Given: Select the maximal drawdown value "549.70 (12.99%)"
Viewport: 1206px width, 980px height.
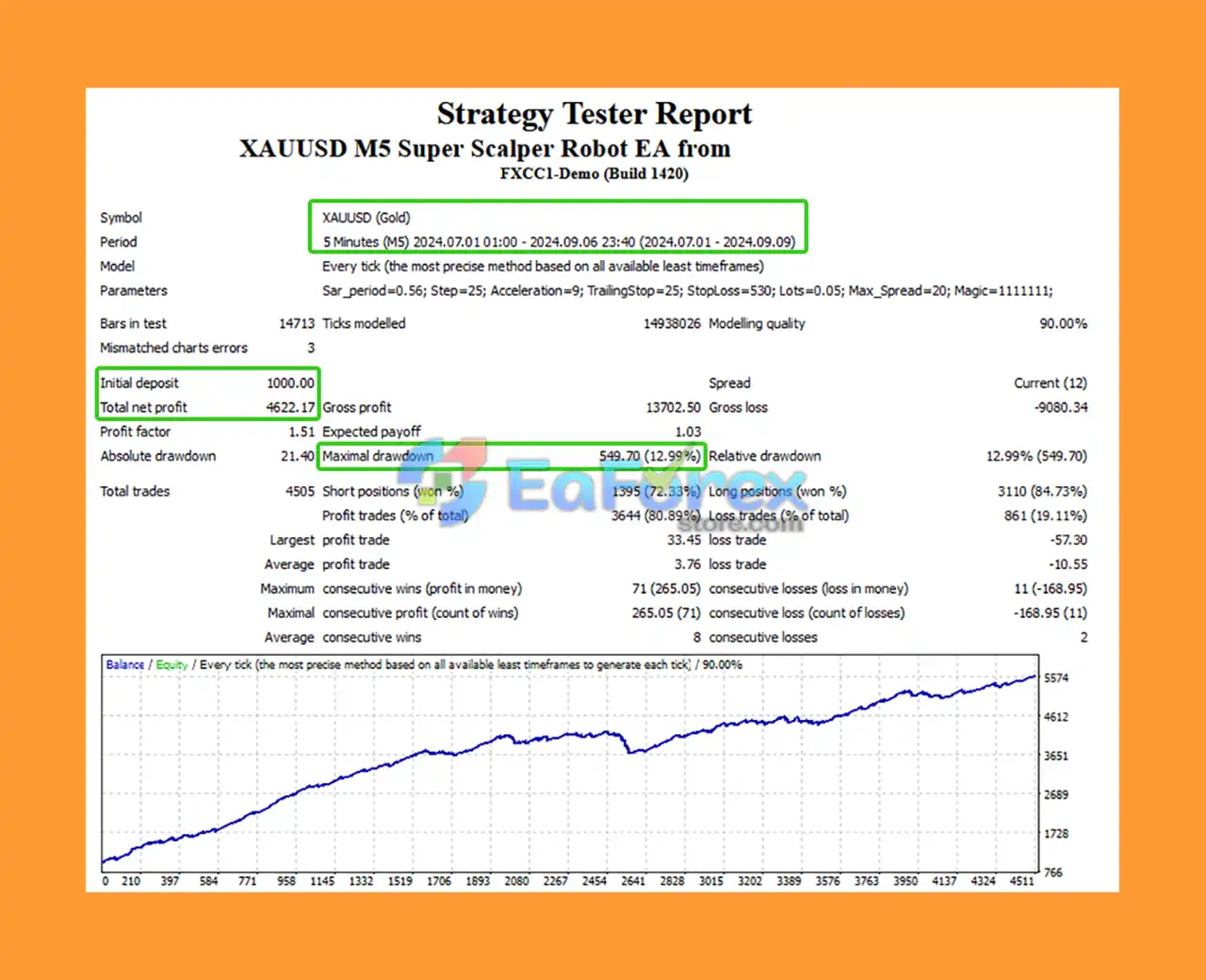Looking at the screenshot, I should [650, 456].
